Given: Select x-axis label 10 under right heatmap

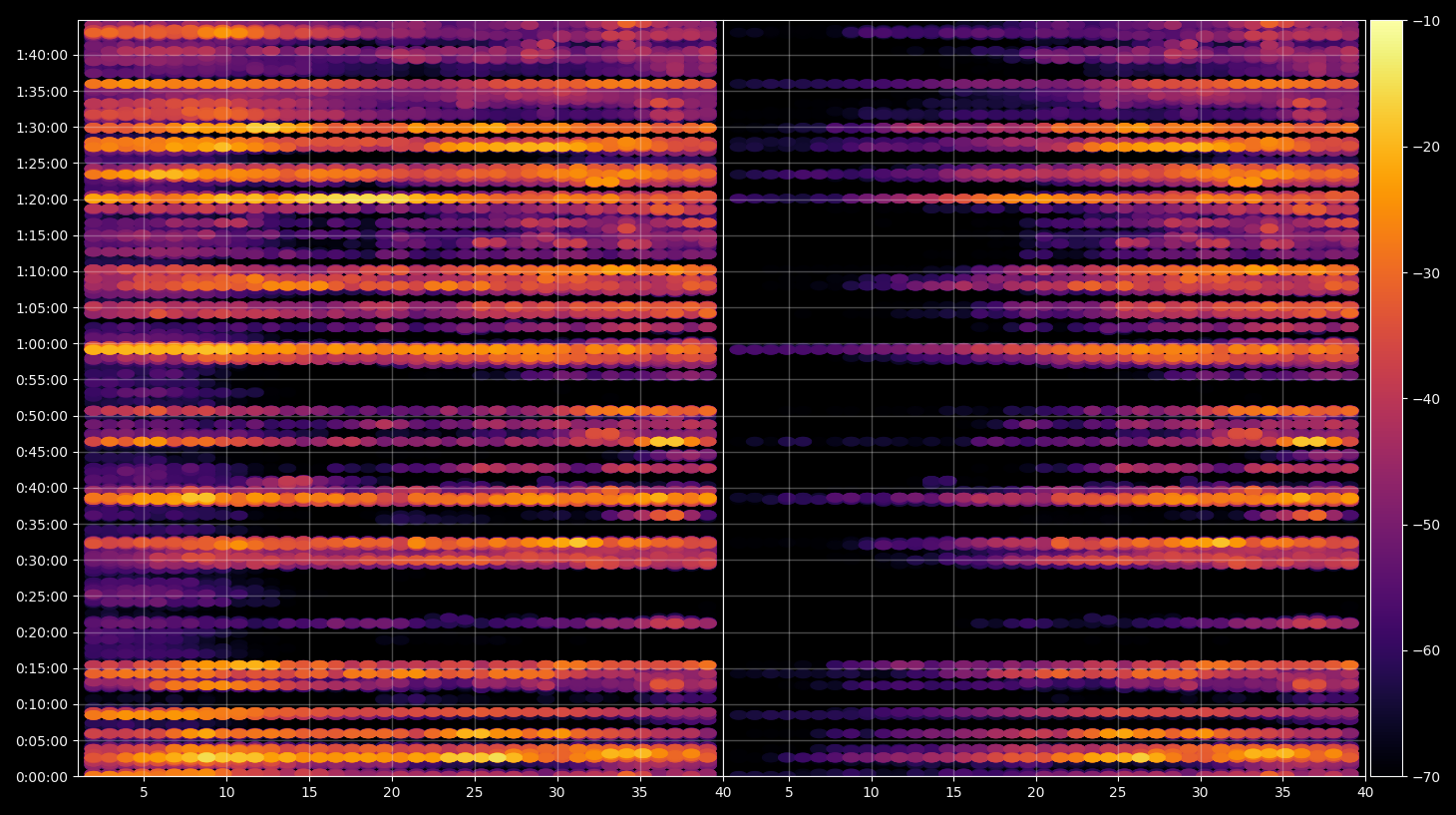Looking at the screenshot, I should click(x=871, y=793).
